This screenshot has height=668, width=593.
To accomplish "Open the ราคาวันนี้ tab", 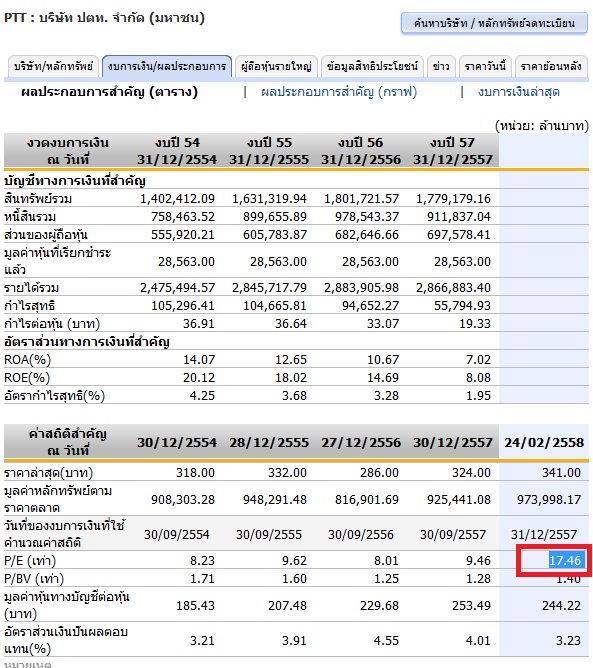I will click(485, 66).
